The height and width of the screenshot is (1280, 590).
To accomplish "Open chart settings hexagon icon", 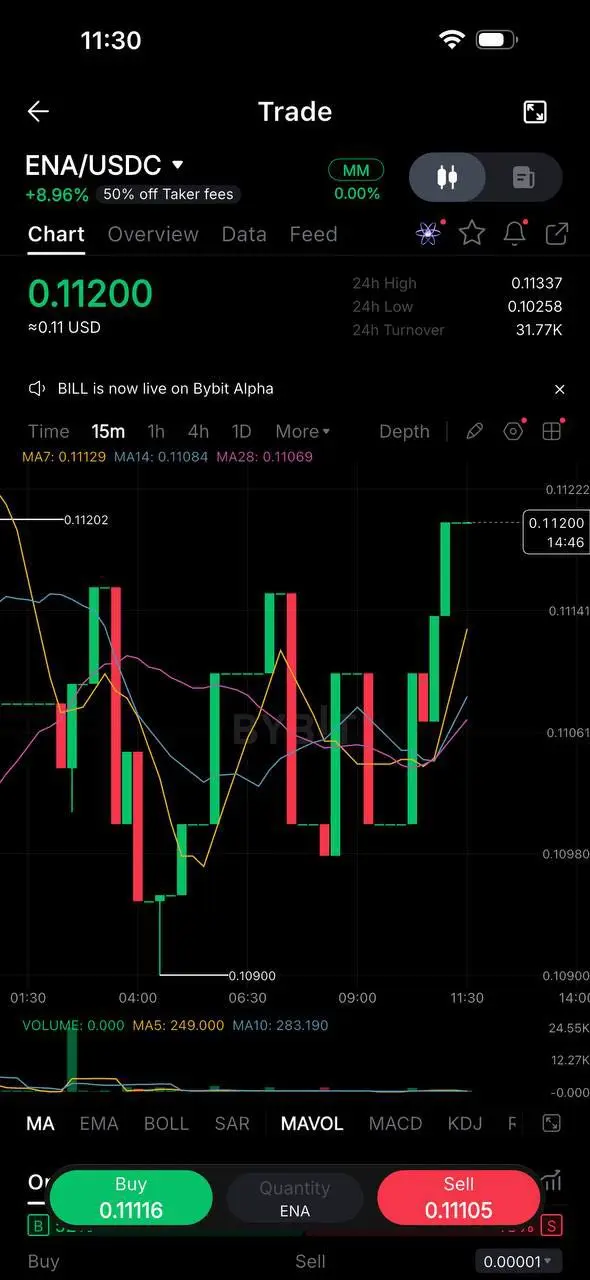I will (513, 431).
